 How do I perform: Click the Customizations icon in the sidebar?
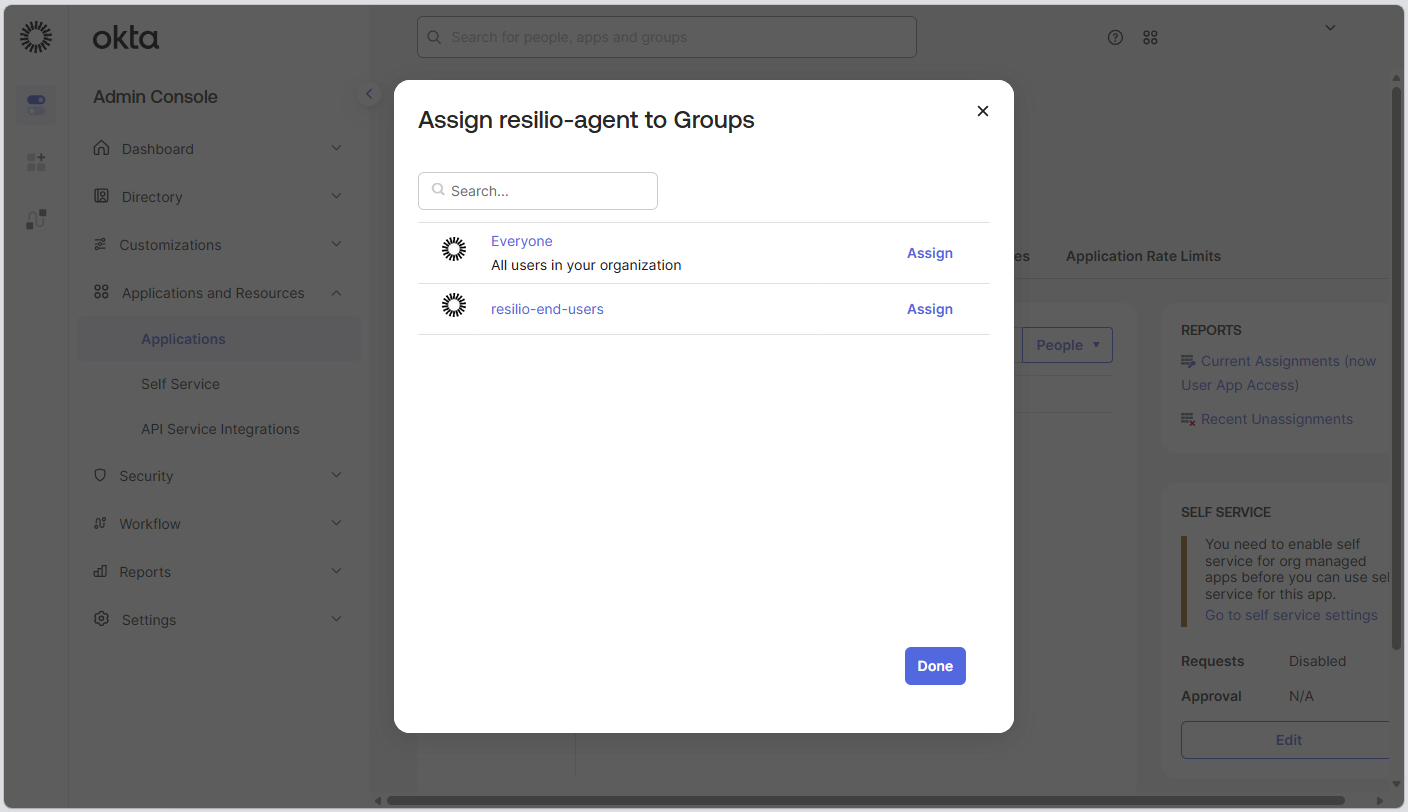(100, 244)
